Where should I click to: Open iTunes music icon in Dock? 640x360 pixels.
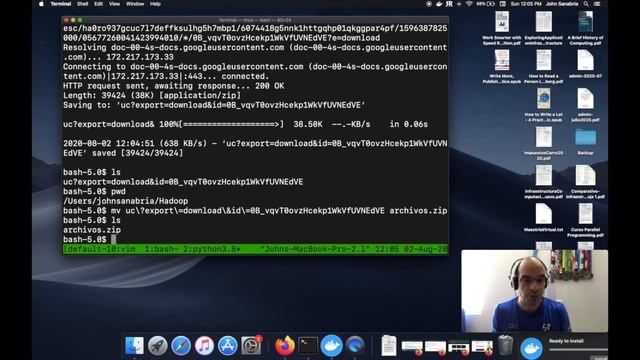[204, 346]
